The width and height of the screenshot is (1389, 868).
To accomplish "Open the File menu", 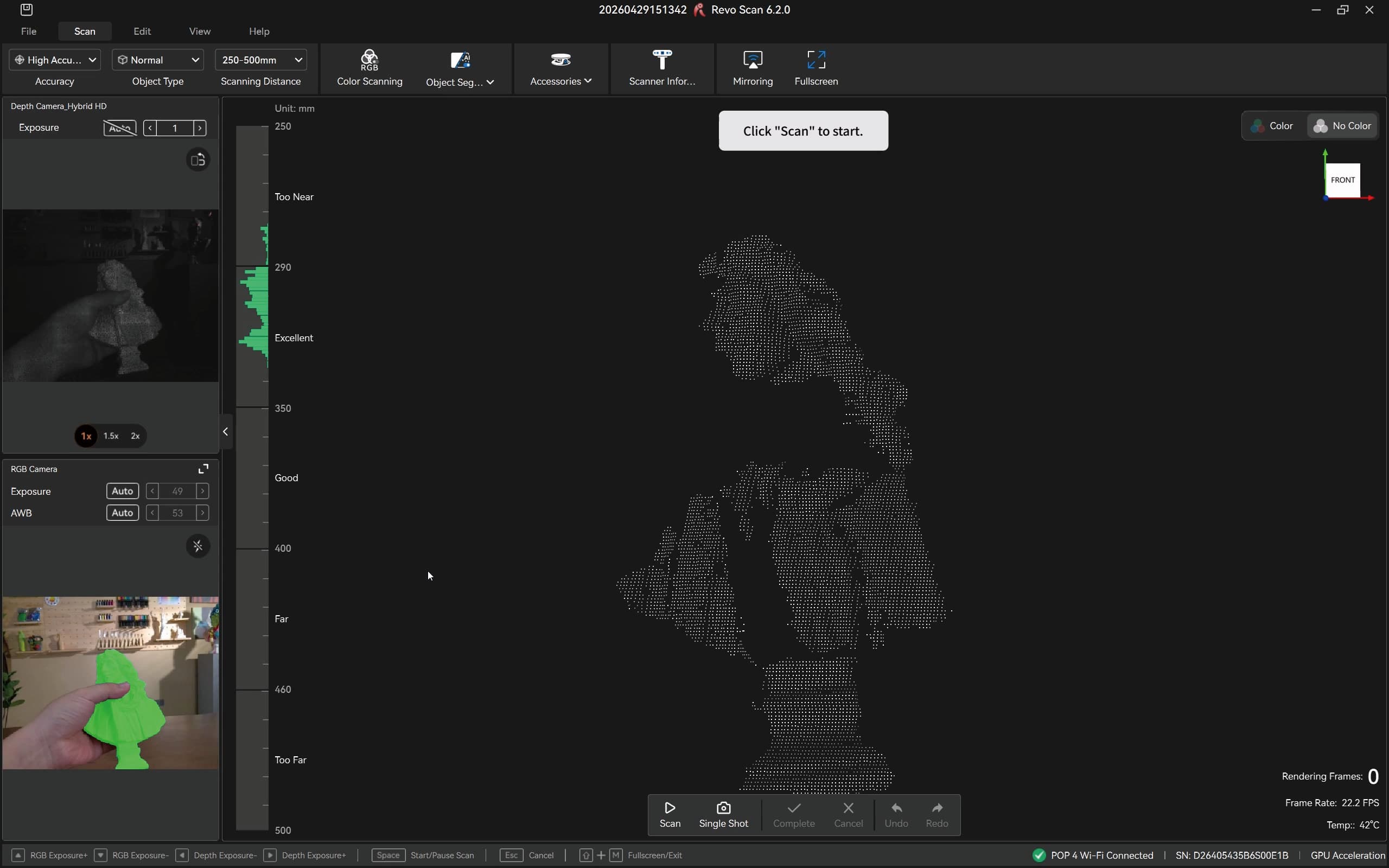I will pos(29,31).
